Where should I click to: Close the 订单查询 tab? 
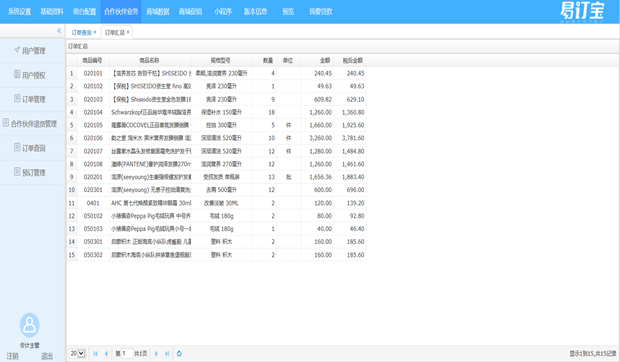(95, 32)
